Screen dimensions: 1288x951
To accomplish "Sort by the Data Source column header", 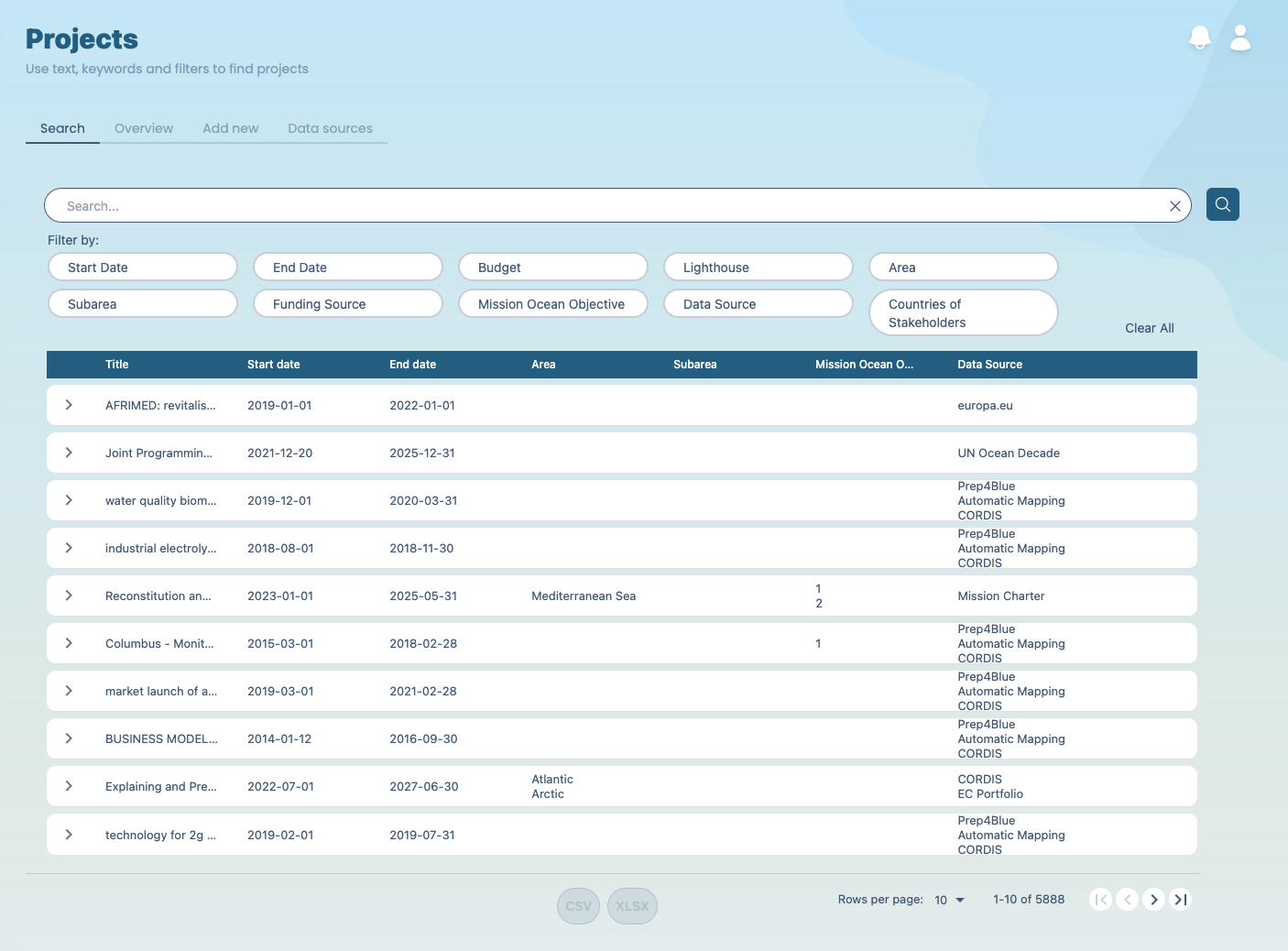I will pos(989,365).
